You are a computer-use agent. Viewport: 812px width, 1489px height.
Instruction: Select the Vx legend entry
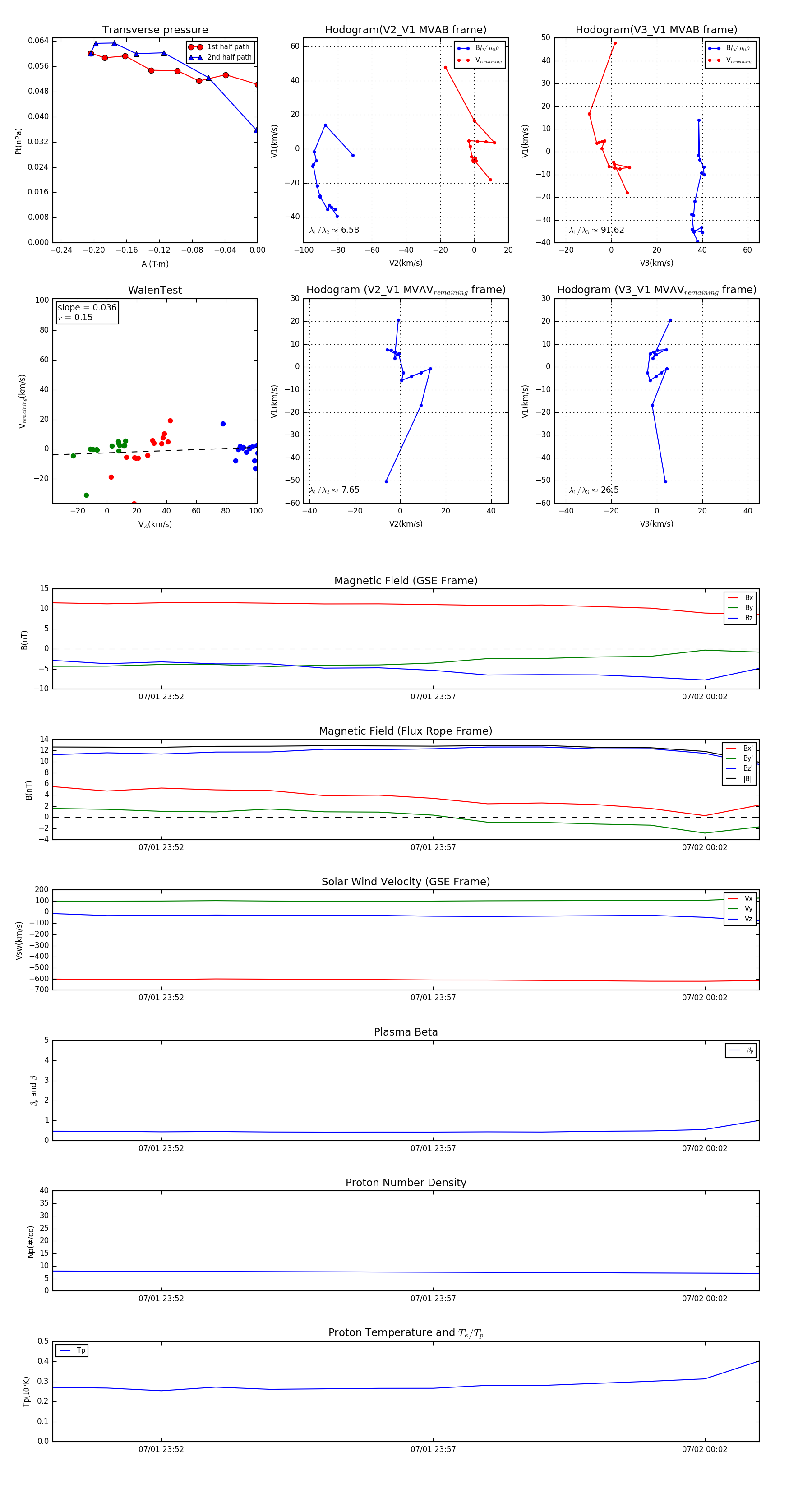(740, 899)
